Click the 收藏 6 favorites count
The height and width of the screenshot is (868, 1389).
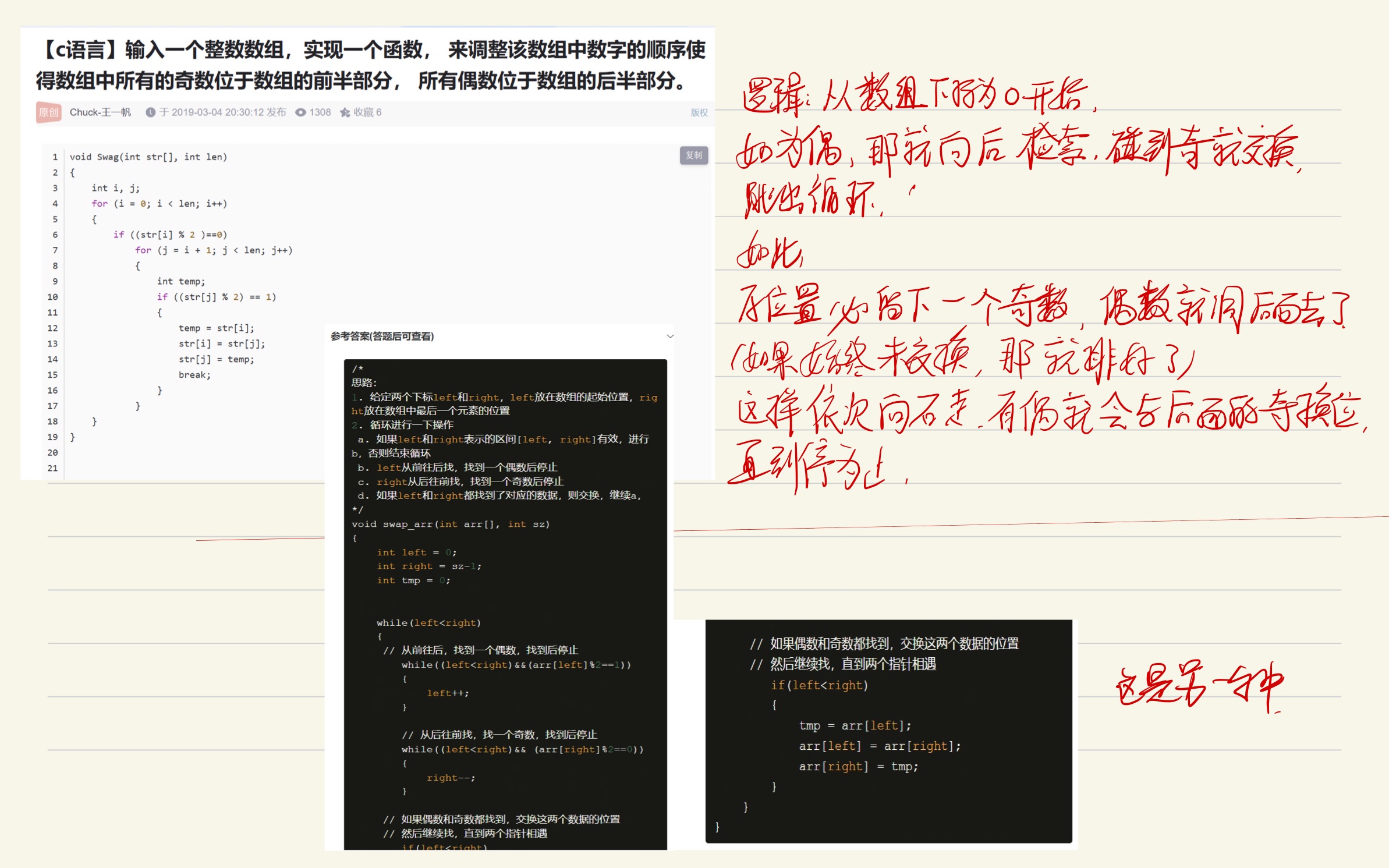367,112
